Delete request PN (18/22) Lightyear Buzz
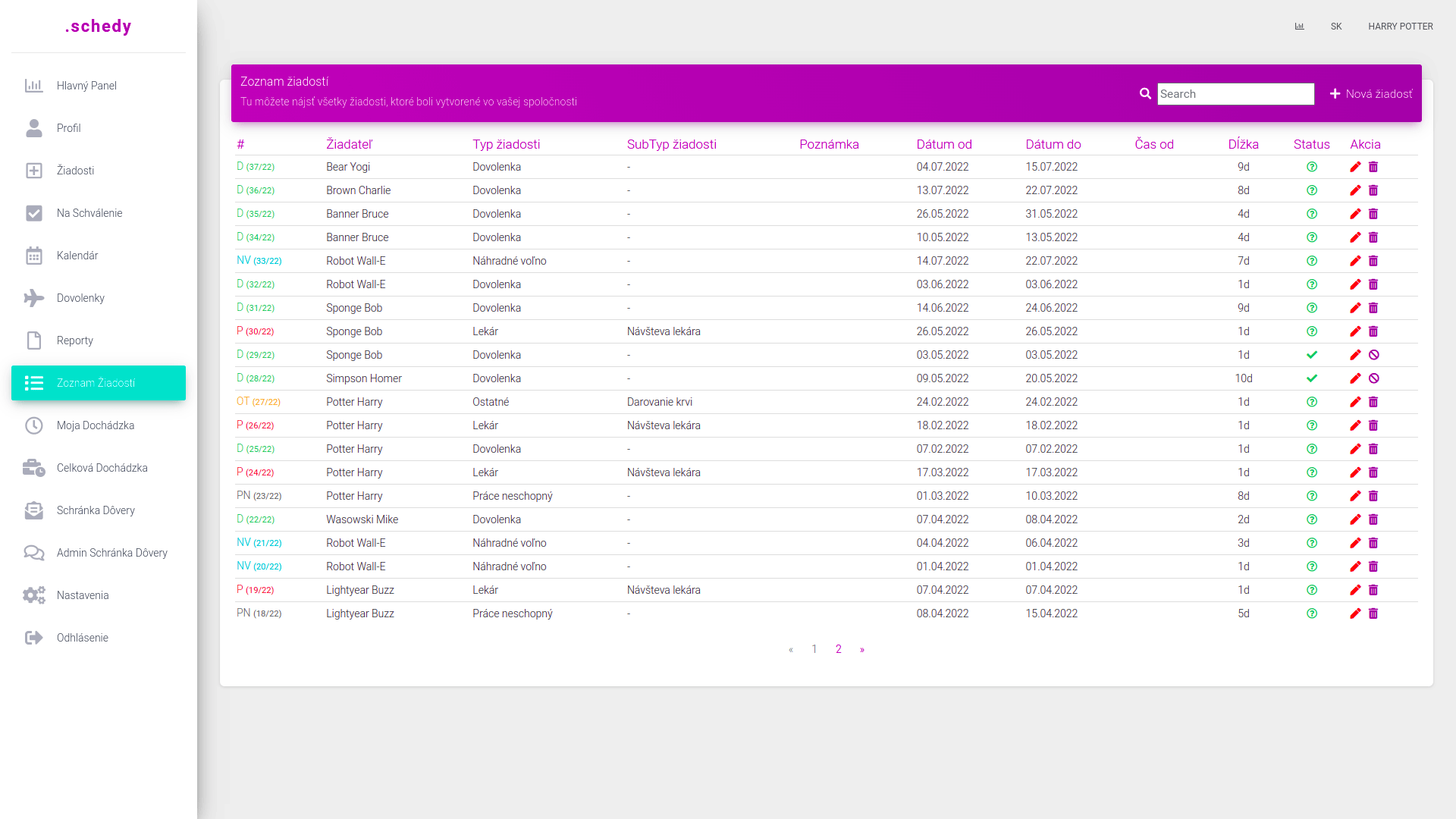The image size is (1456, 819). 1373,613
